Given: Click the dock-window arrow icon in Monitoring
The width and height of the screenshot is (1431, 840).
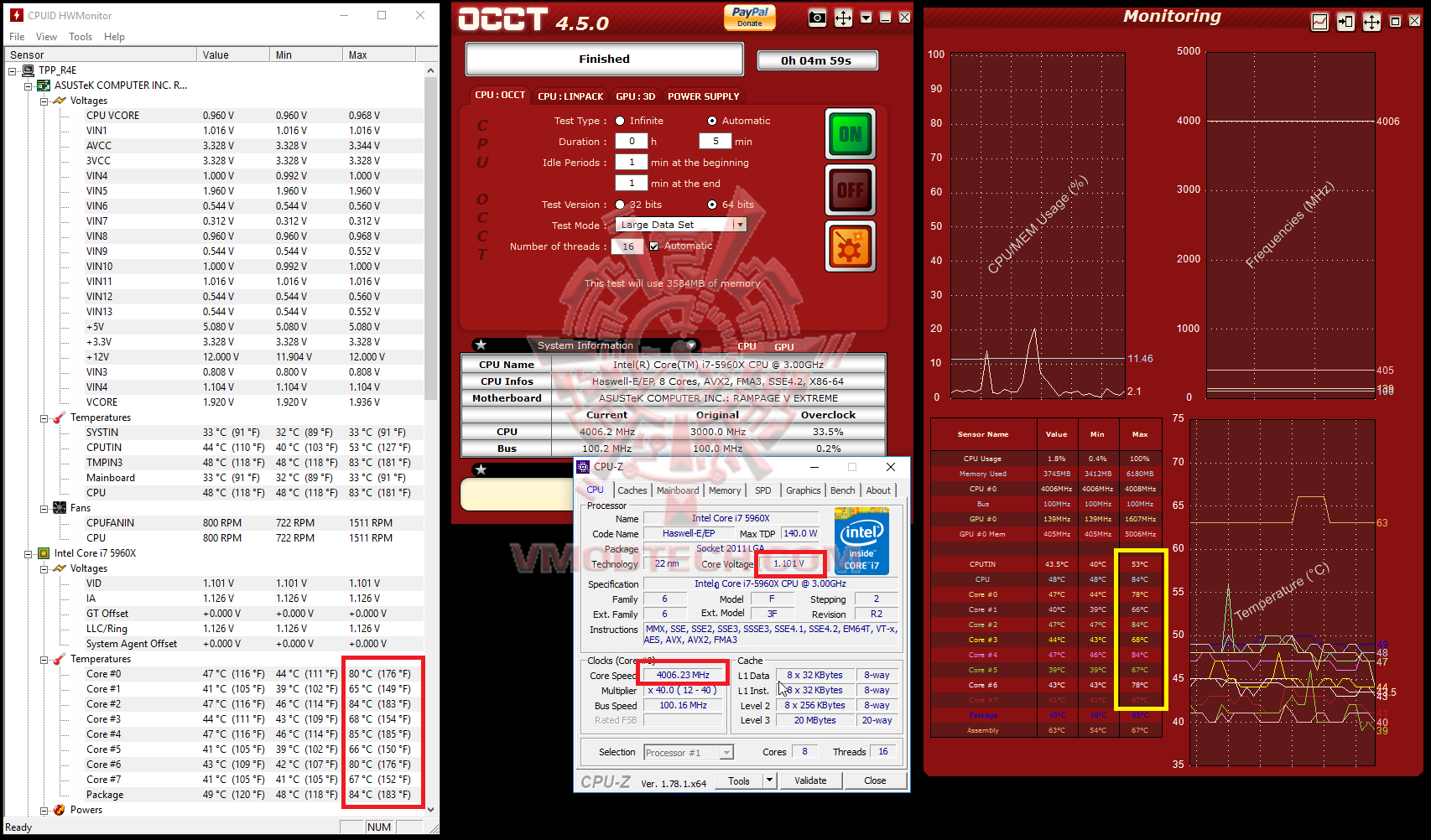Looking at the screenshot, I should [1345, 22].
